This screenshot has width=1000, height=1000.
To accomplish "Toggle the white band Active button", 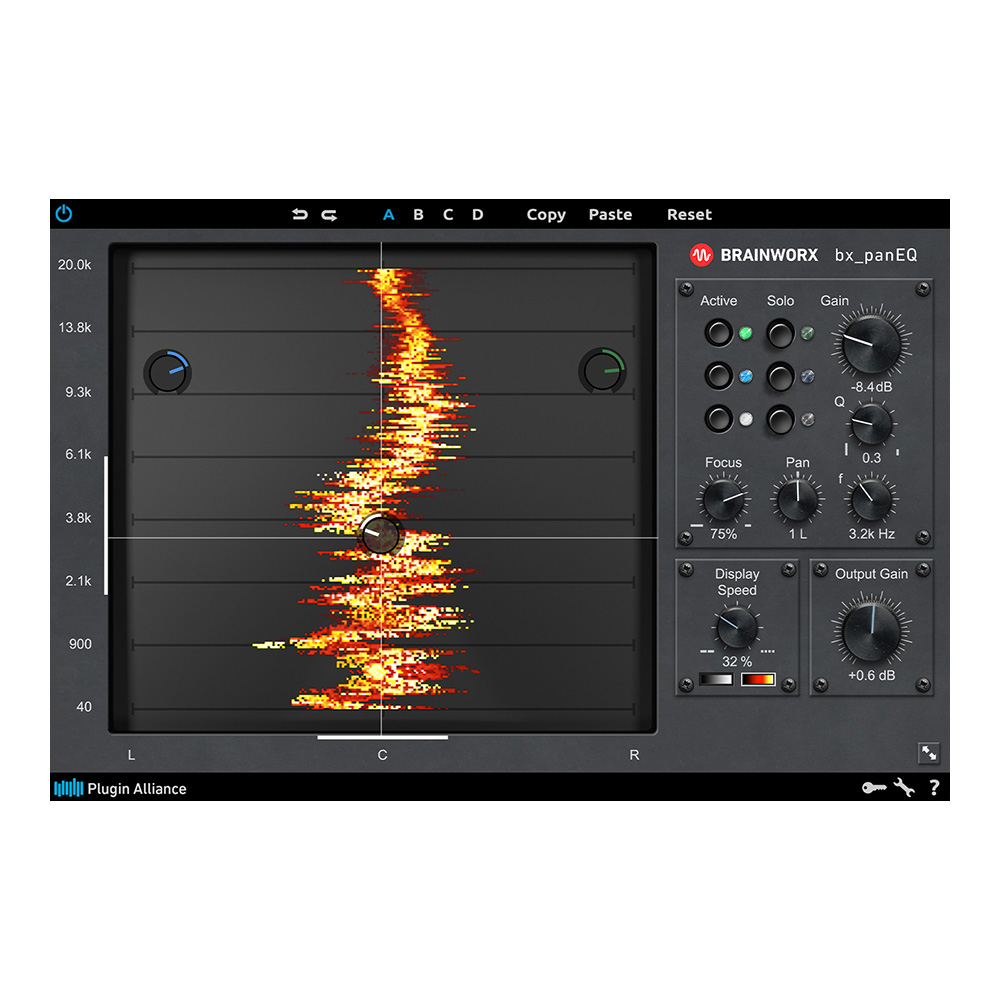I will [x=719, y=419].
